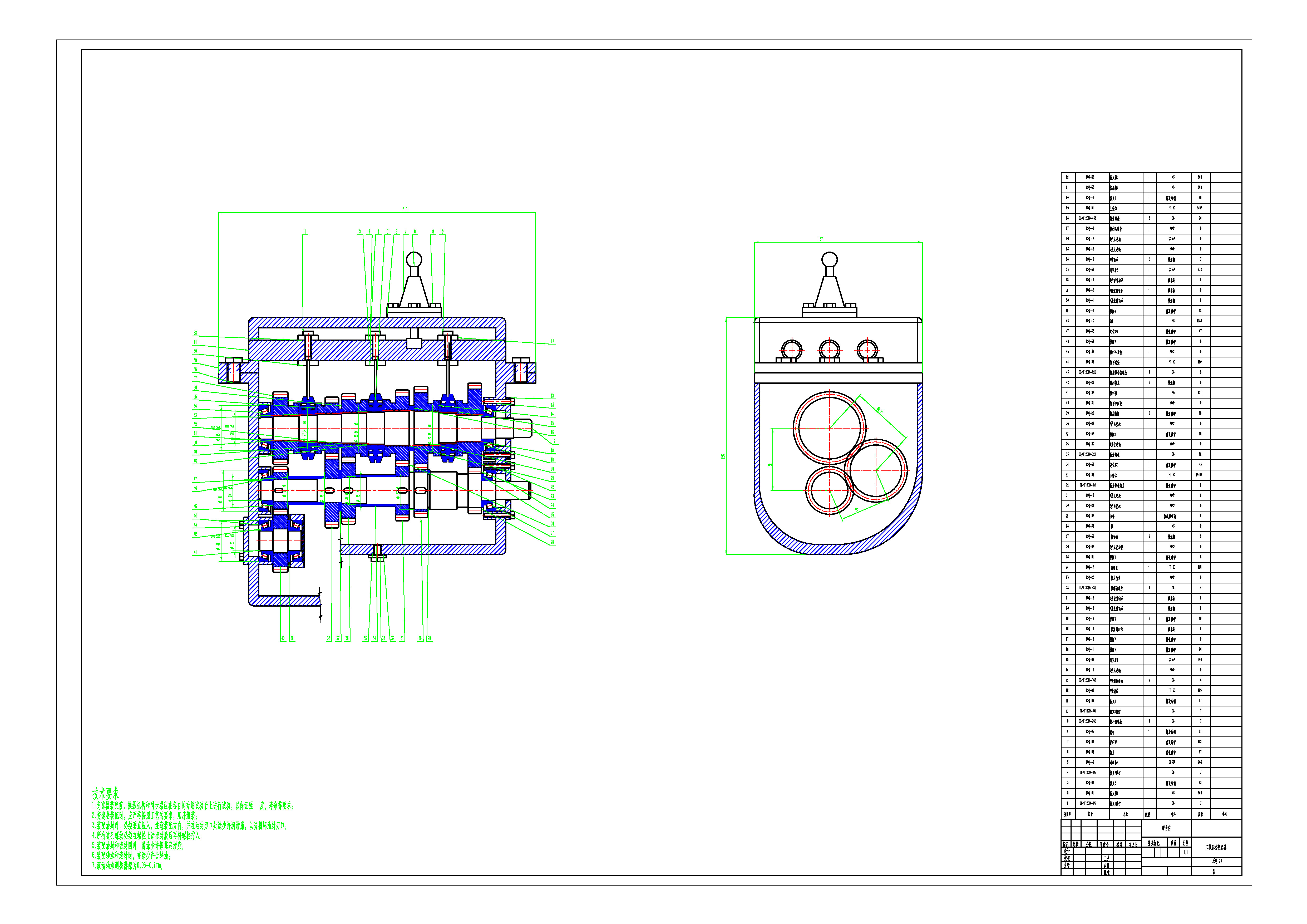Click the '设计' label in title block
Viewport: 1307px width, 924px height.
(1067, 852)
